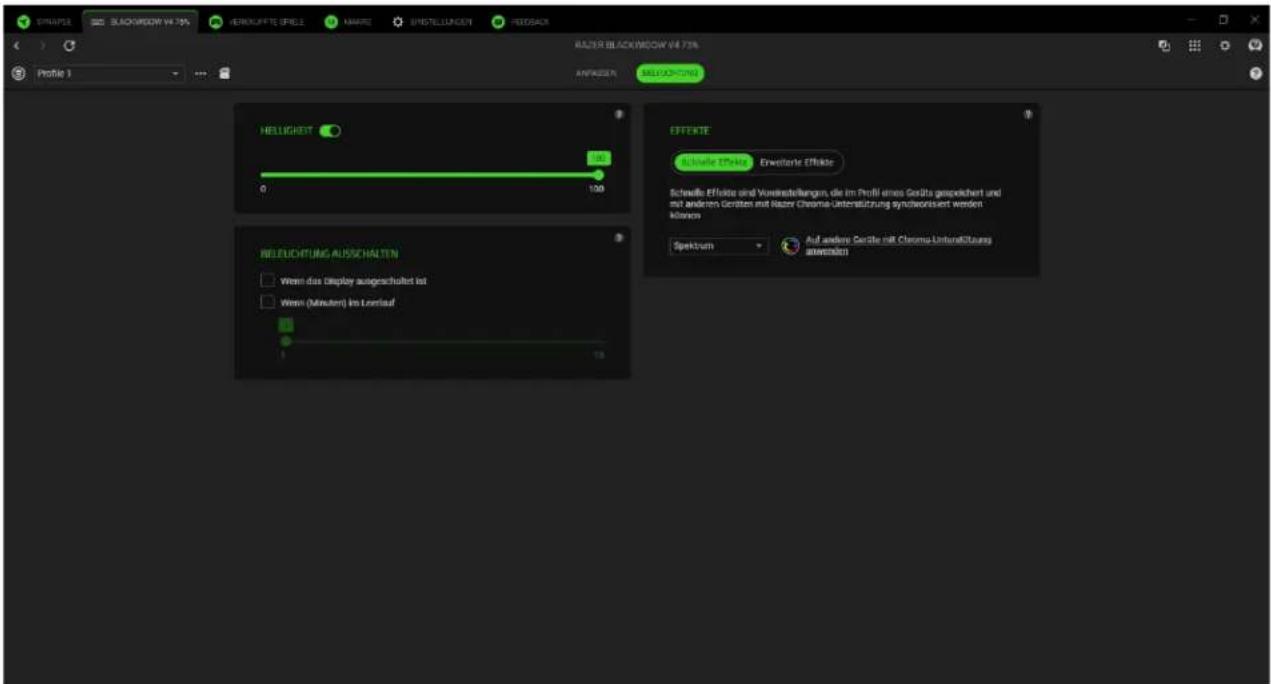Open the Einstellungen tab
The height and width of the screenshot is (684, 1271).
(434, 21)
